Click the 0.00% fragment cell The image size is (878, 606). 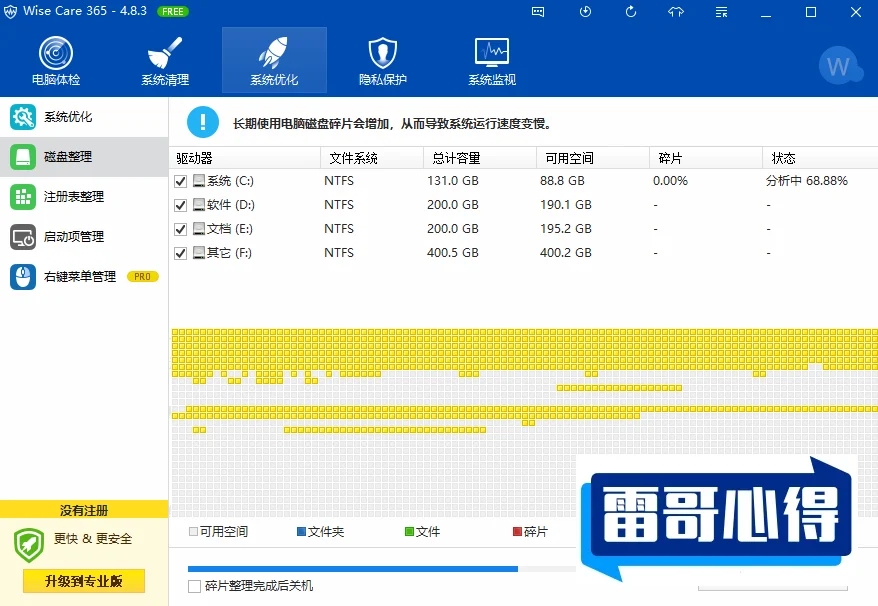click(x=670, y=181)
